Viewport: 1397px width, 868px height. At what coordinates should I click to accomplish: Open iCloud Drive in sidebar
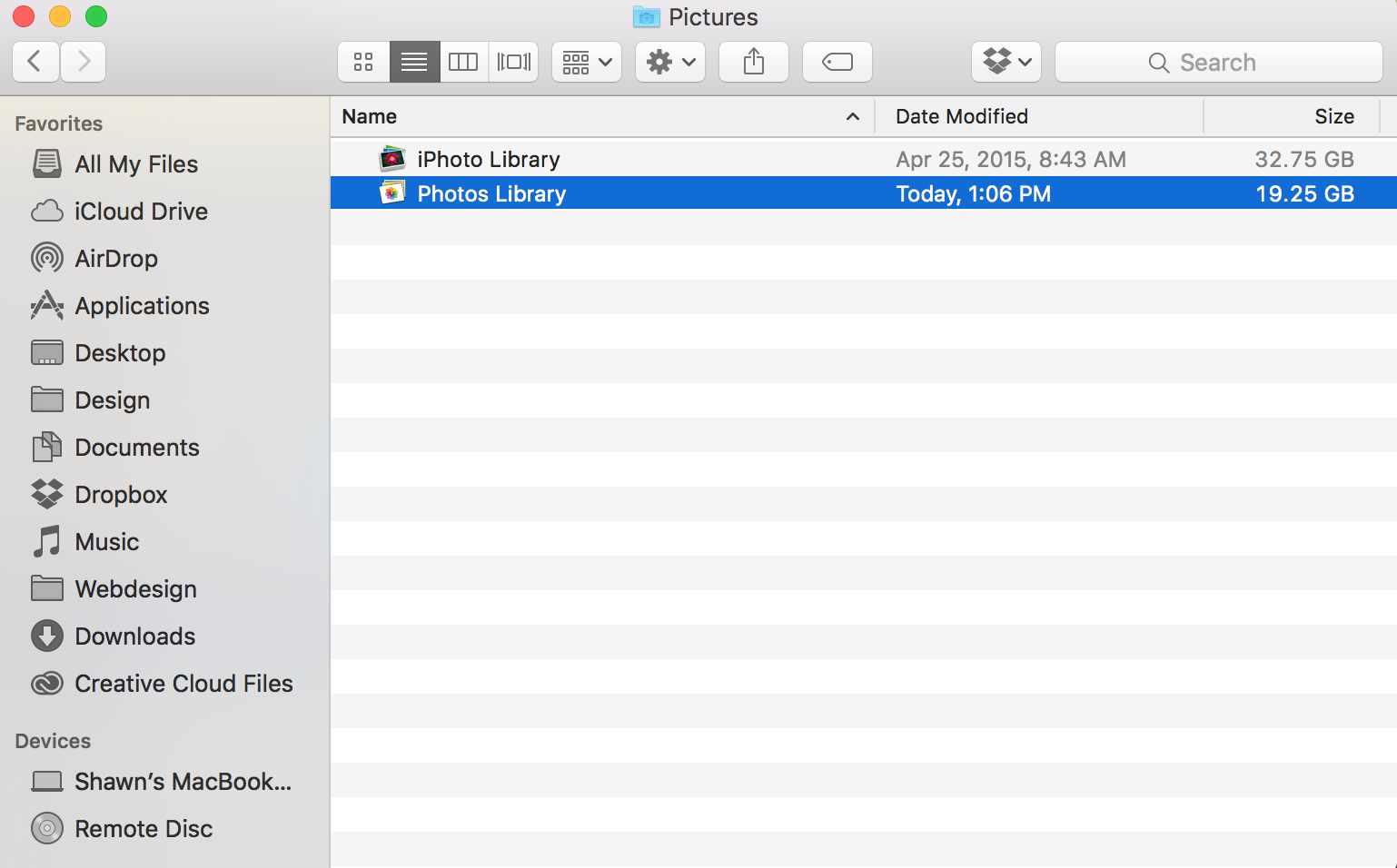click(141, 212)
